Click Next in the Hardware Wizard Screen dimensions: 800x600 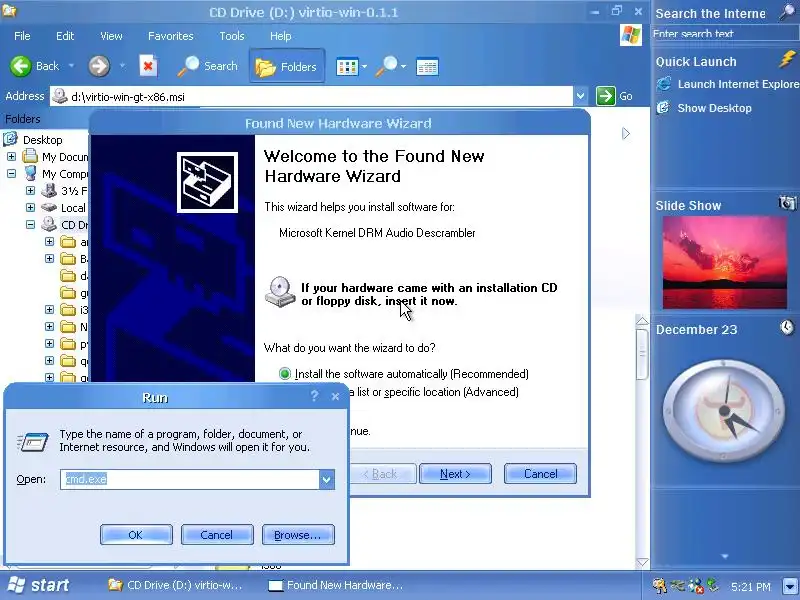tap(455, 473)
